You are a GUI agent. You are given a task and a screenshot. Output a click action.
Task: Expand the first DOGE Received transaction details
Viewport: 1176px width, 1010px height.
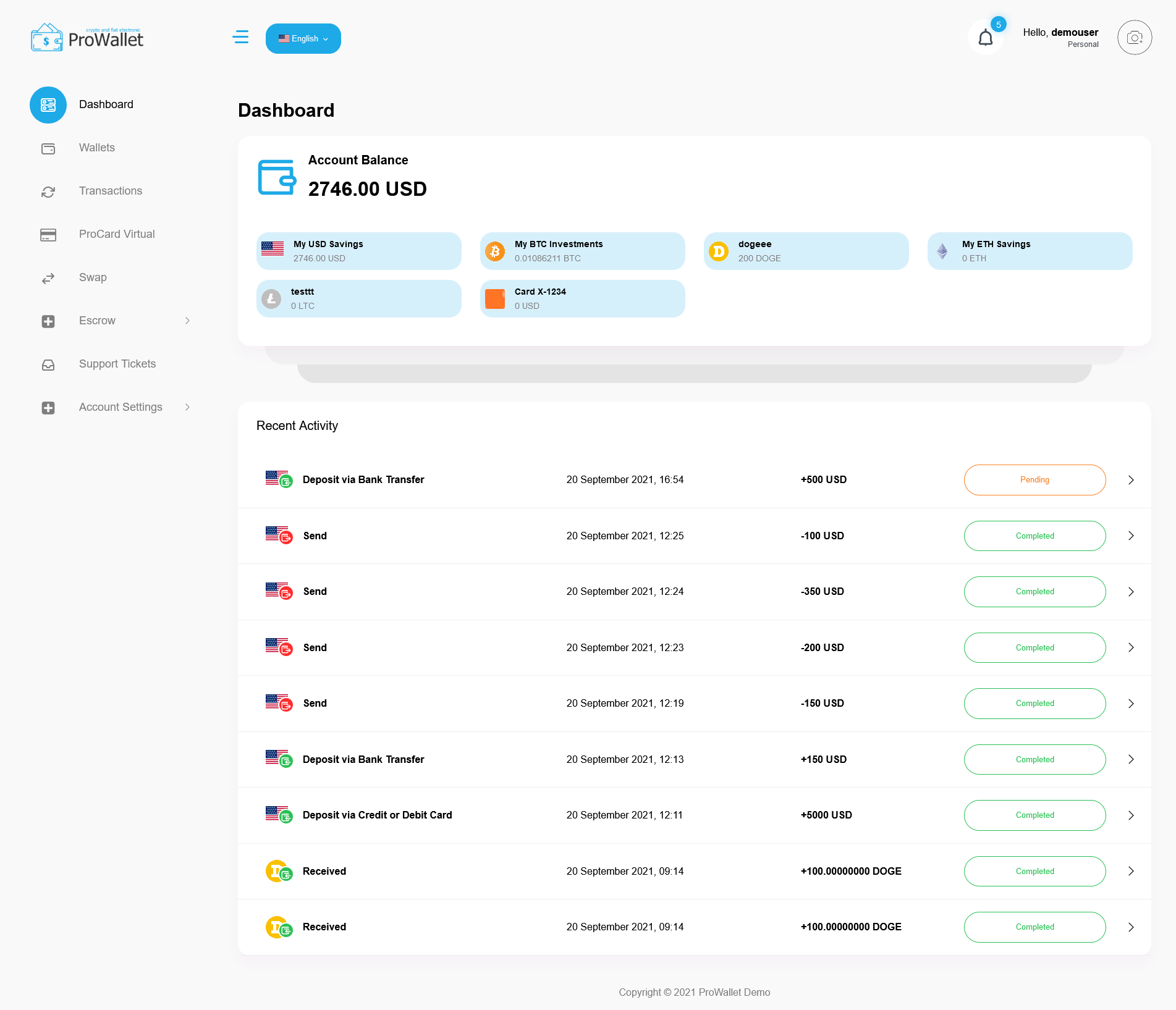click(x=1132, y=871)
